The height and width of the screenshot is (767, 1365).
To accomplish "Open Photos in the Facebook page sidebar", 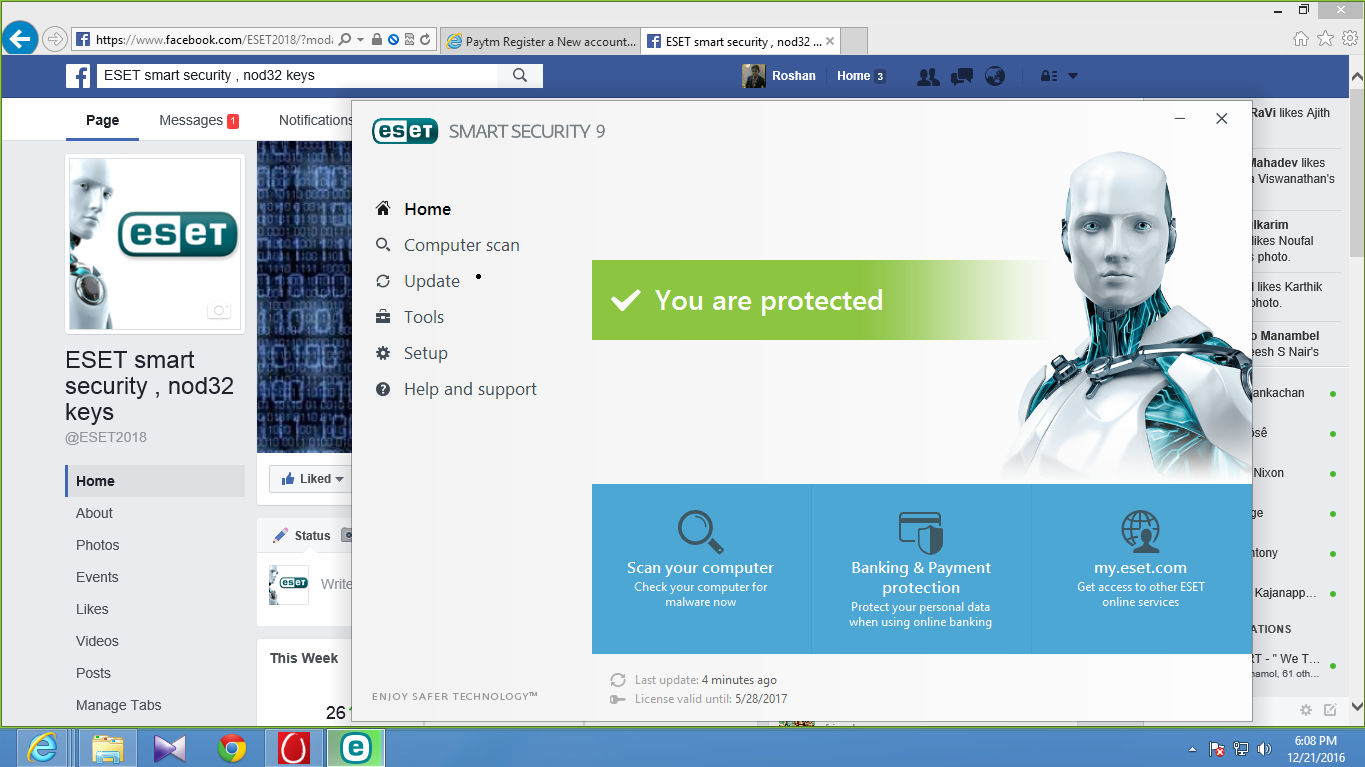I will 97,545.
